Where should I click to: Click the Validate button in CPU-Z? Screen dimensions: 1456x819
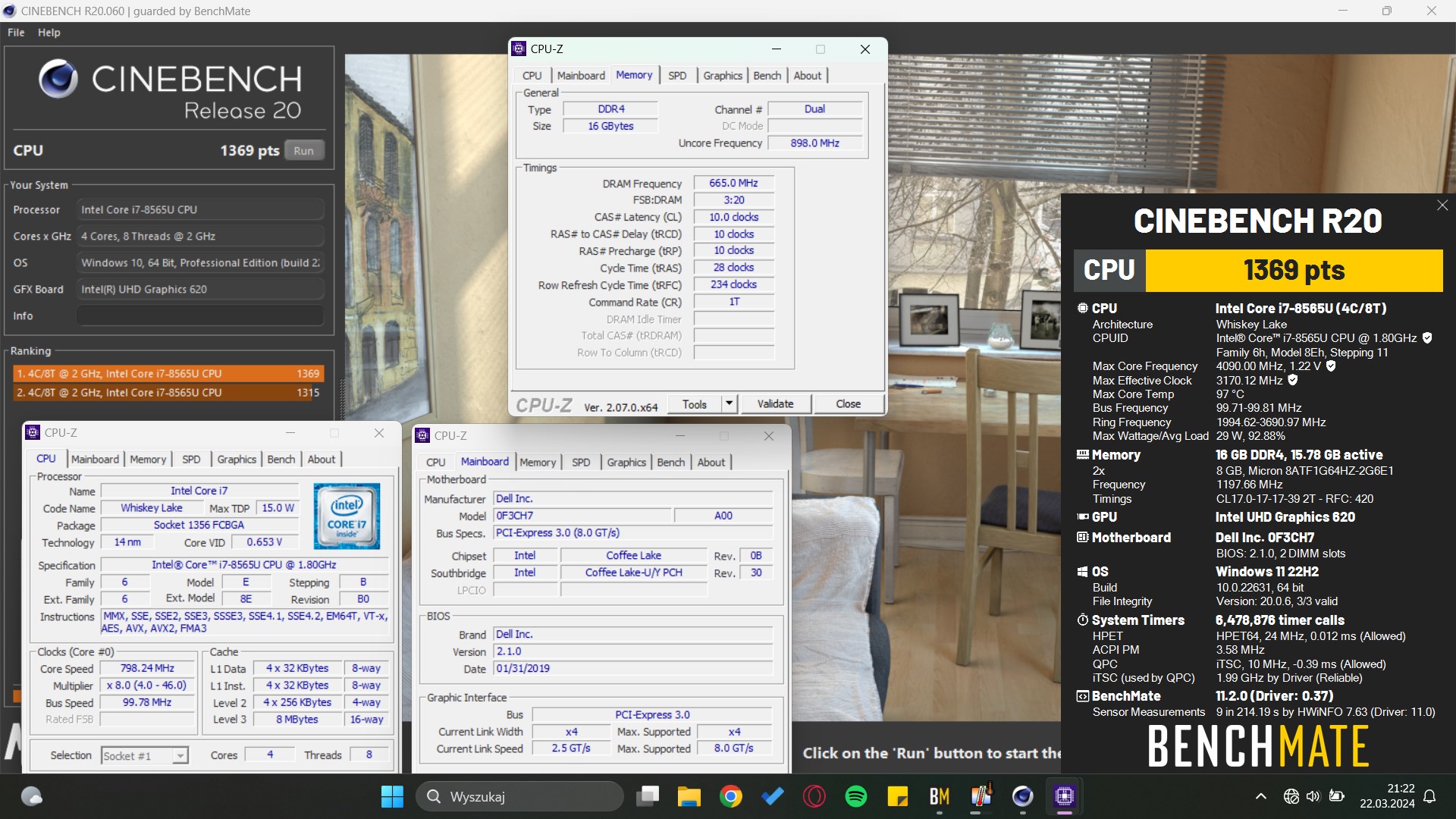click(x=775, y=403)
